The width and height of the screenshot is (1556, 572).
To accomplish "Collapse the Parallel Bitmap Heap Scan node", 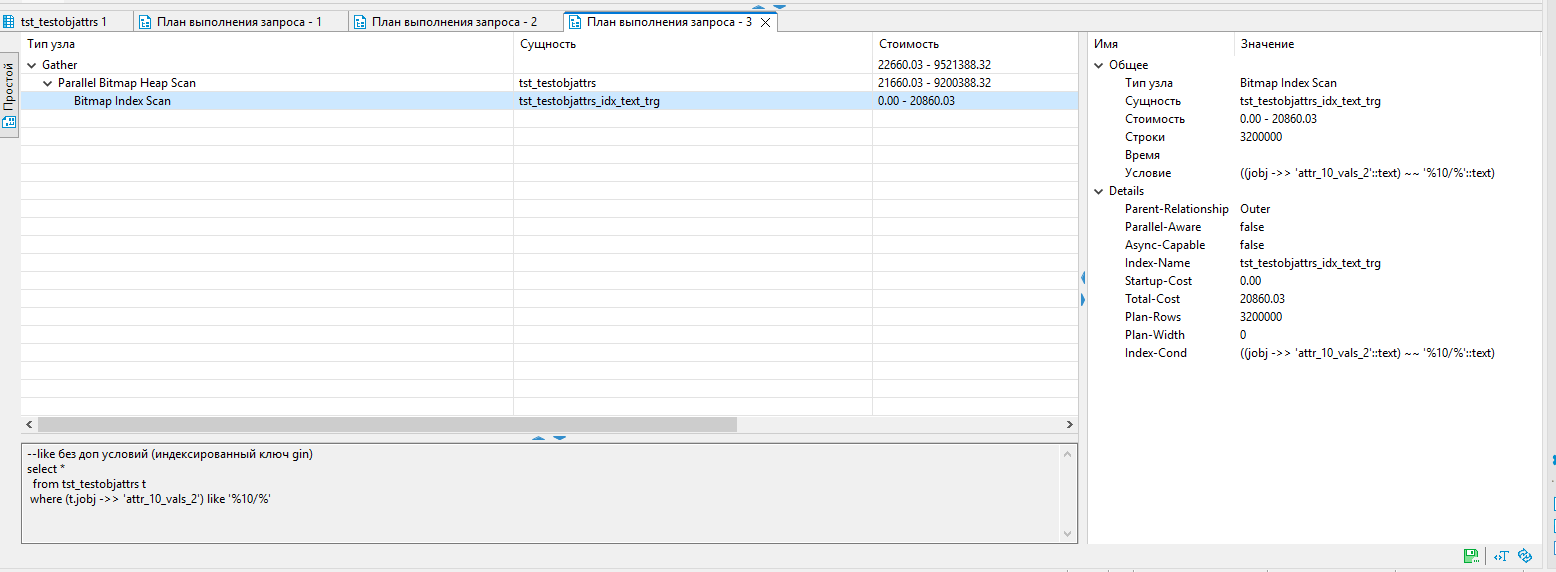I will click(48, 83).
